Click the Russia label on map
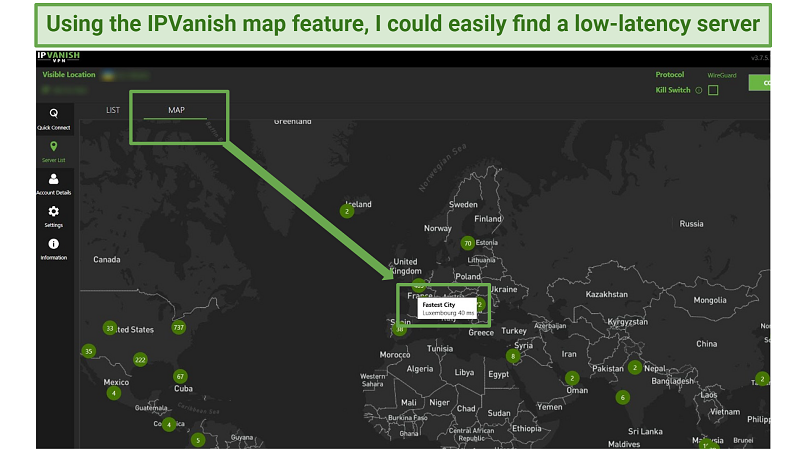Image resolution: width=806 pixels, height=453 pixels. [x=691, y=224]
